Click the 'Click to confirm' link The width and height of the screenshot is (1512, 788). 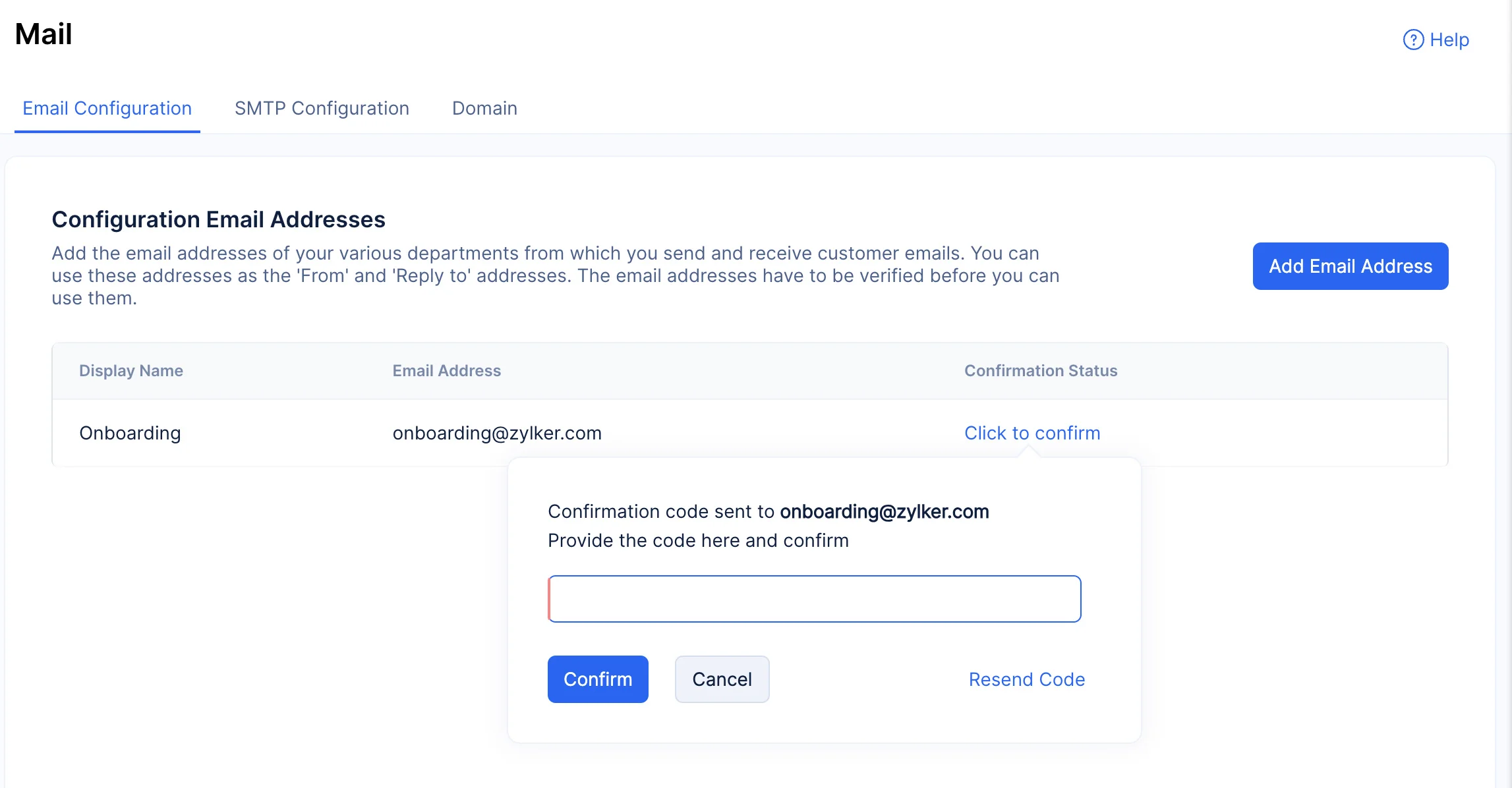1032,433
